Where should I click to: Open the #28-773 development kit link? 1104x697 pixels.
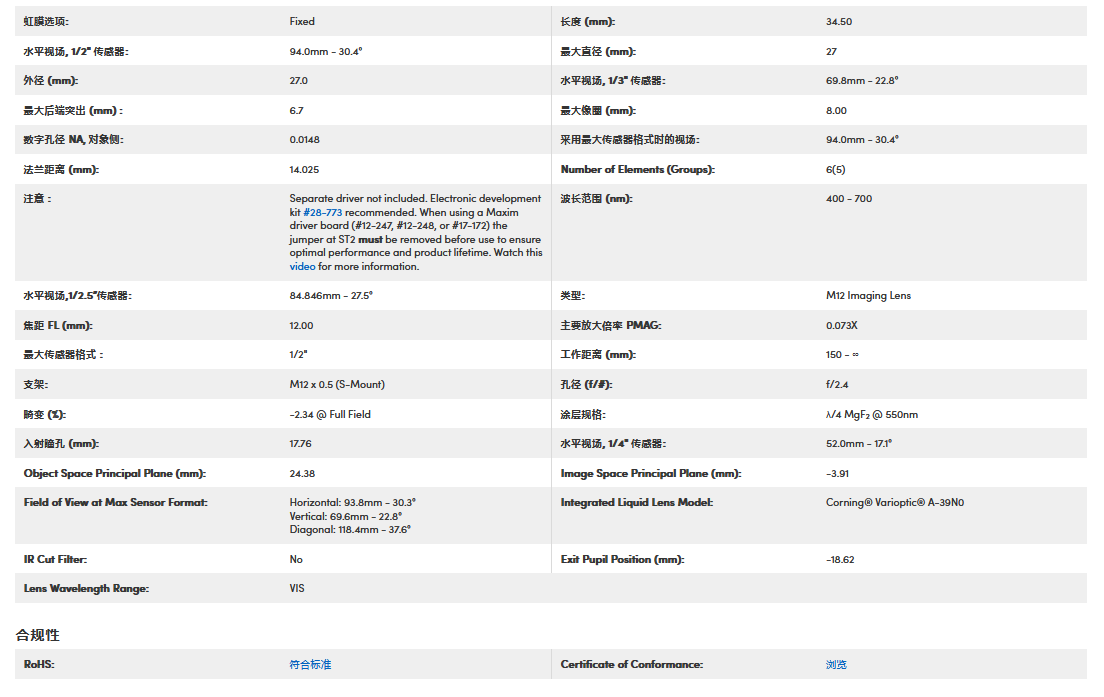[x=322, y=212]
